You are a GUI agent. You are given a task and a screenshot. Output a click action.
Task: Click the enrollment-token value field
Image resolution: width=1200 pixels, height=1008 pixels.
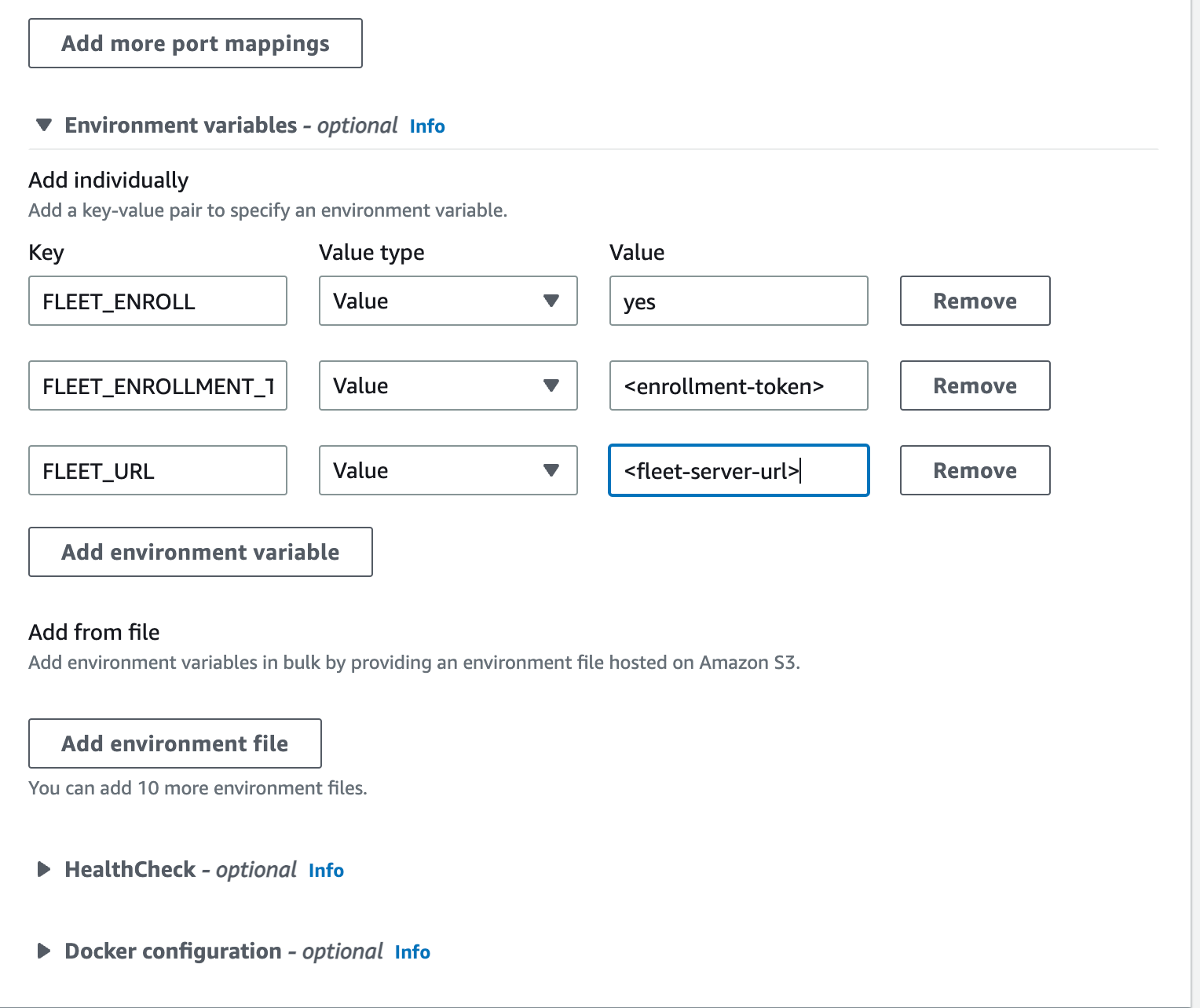tap(738, 385)
